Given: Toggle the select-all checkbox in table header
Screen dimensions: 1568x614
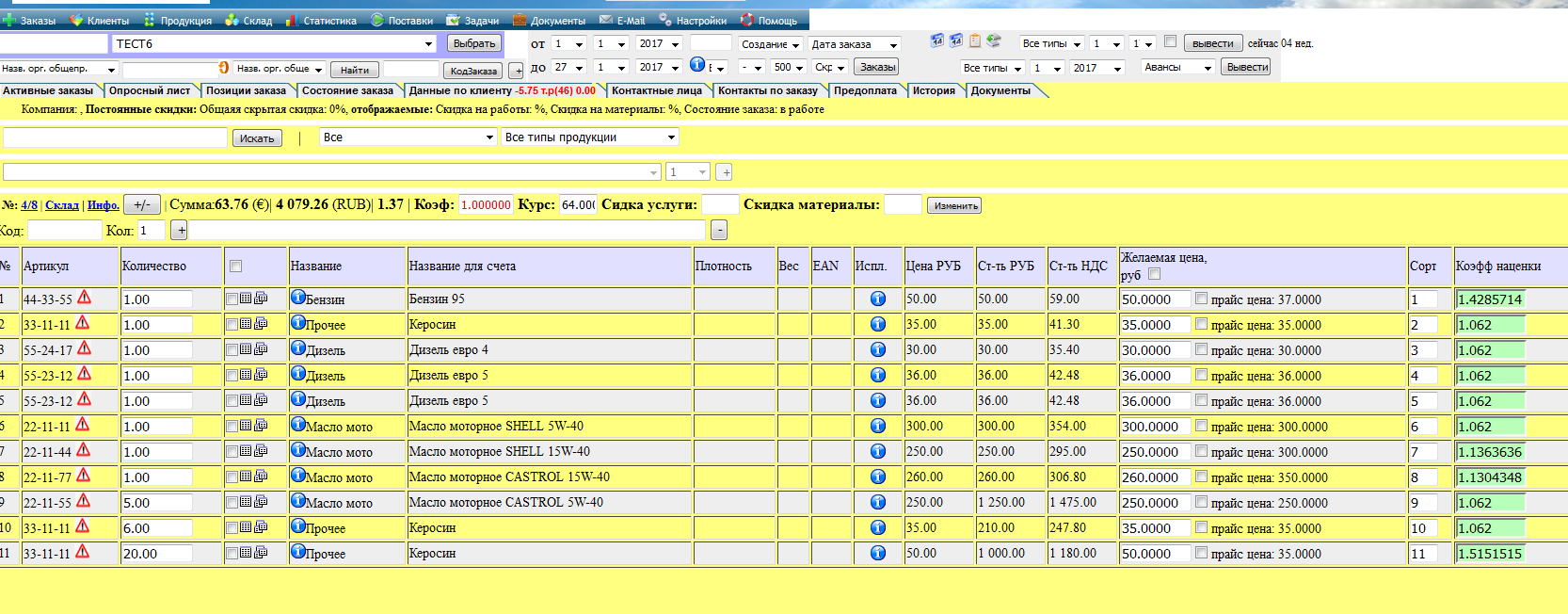Looking at the screenshot, I should point(235,267).
